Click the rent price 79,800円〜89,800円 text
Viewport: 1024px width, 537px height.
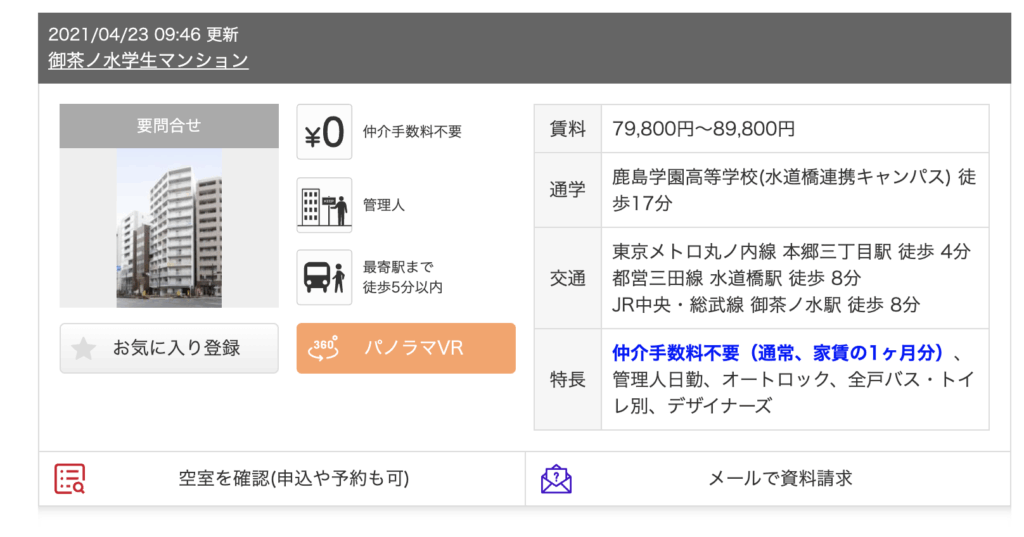coord(704,129)
